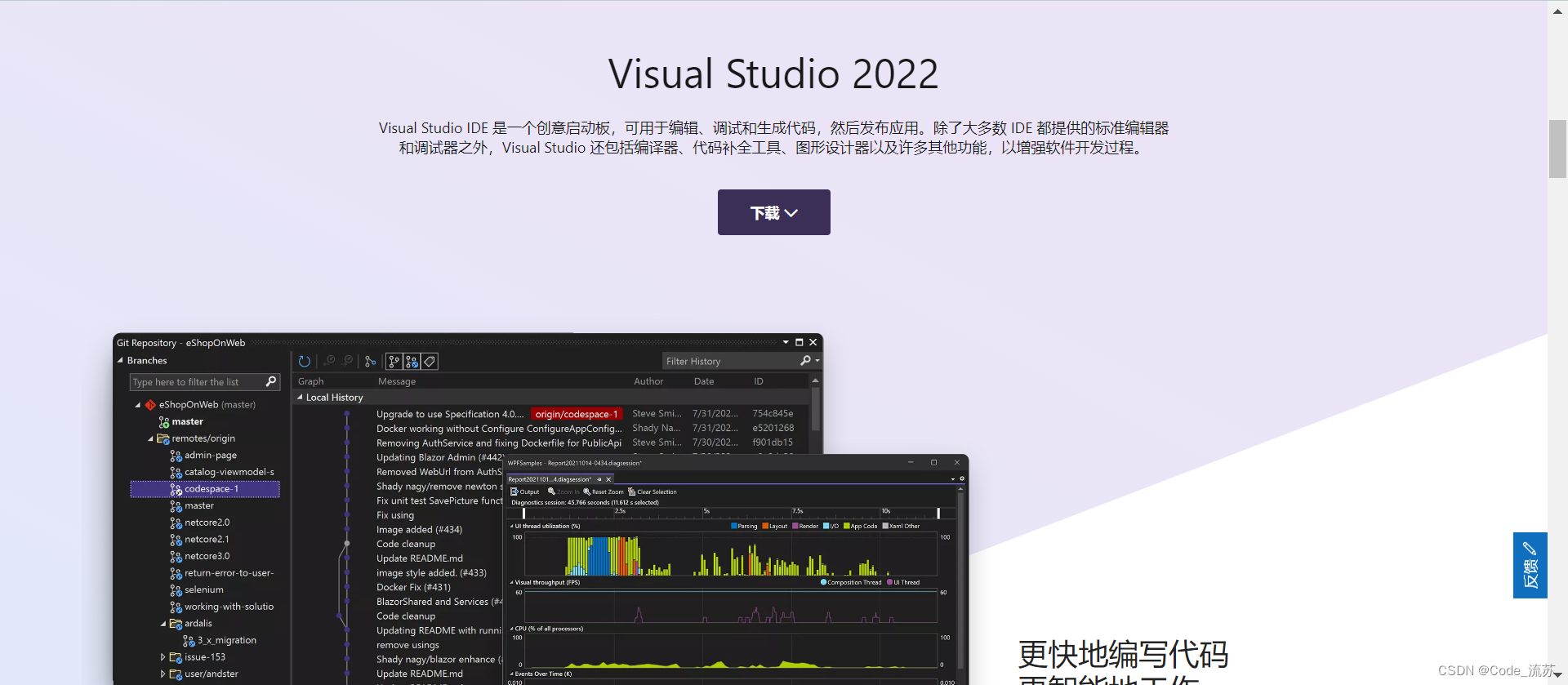The height and width of the screenshot is (685, 1568).
Task: Click the greyed fetch icon after Refresh
Action: 329,361
